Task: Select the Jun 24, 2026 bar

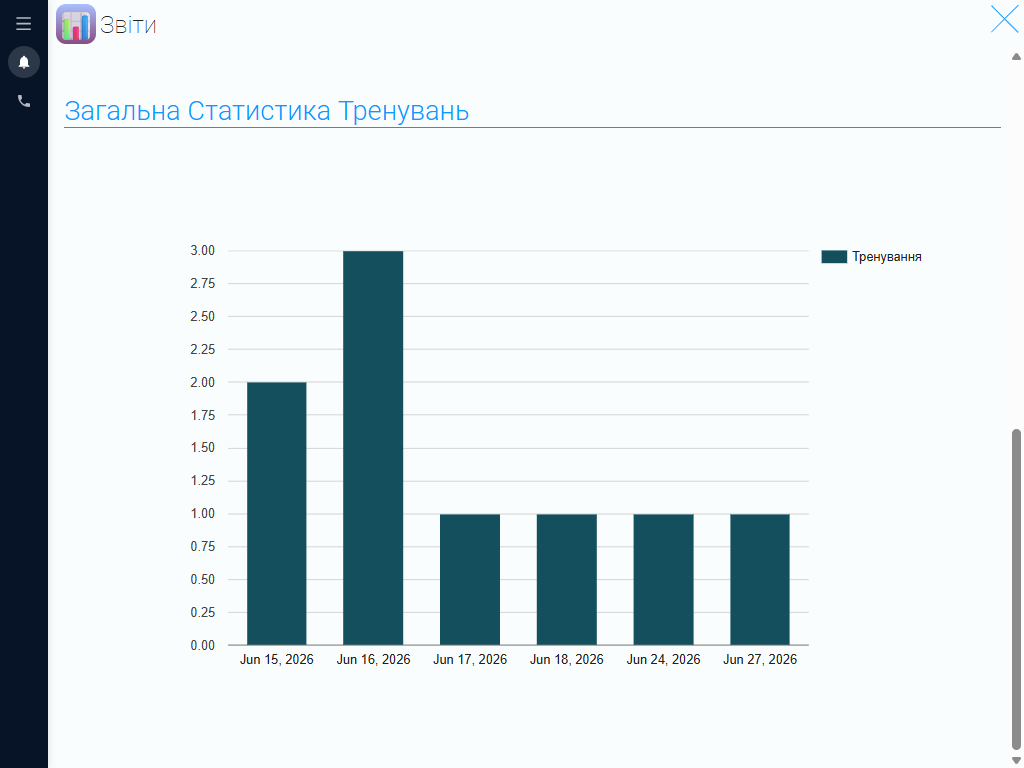Action: [663, 580]
